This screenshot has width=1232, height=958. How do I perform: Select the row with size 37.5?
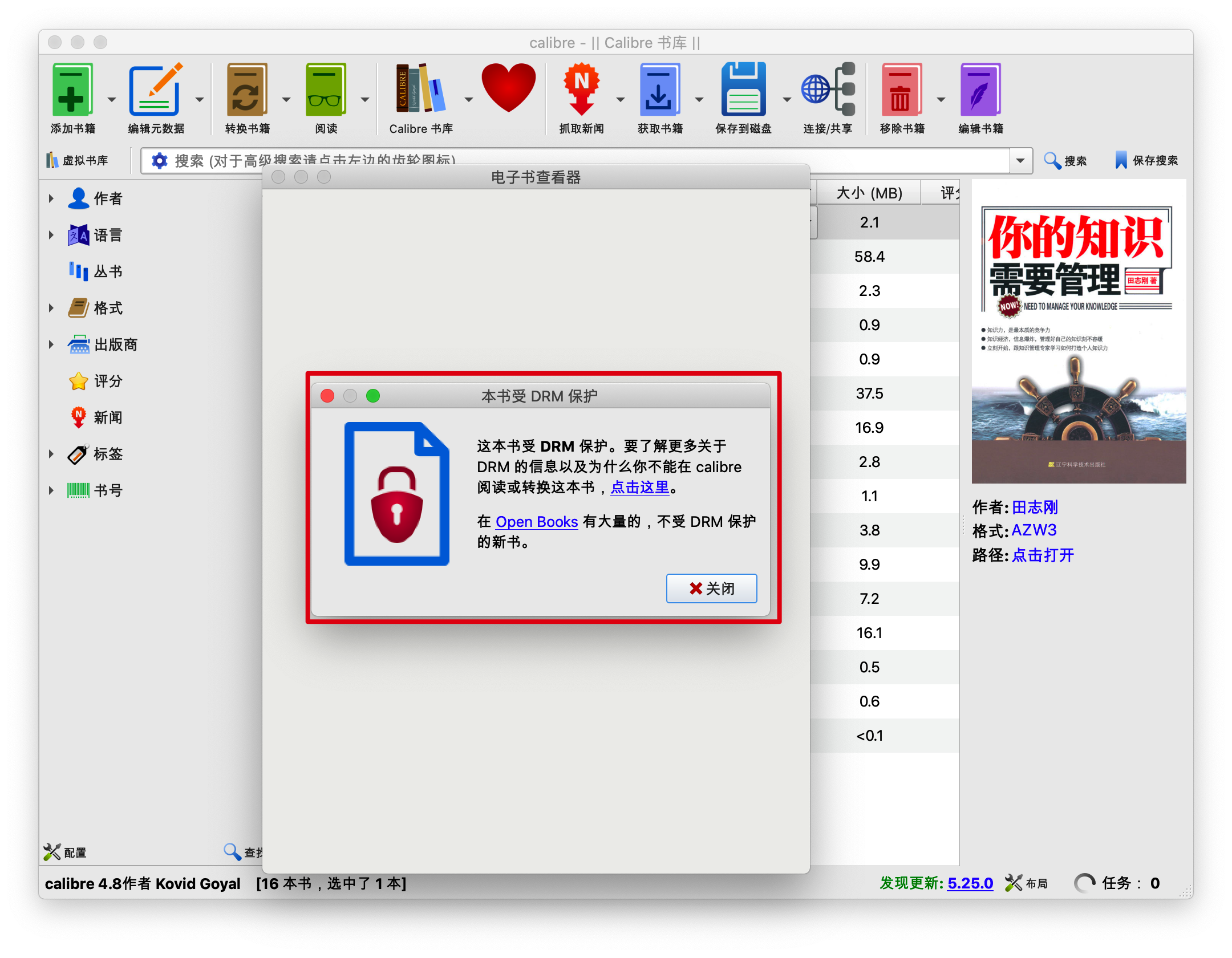[x=885, y=393]
